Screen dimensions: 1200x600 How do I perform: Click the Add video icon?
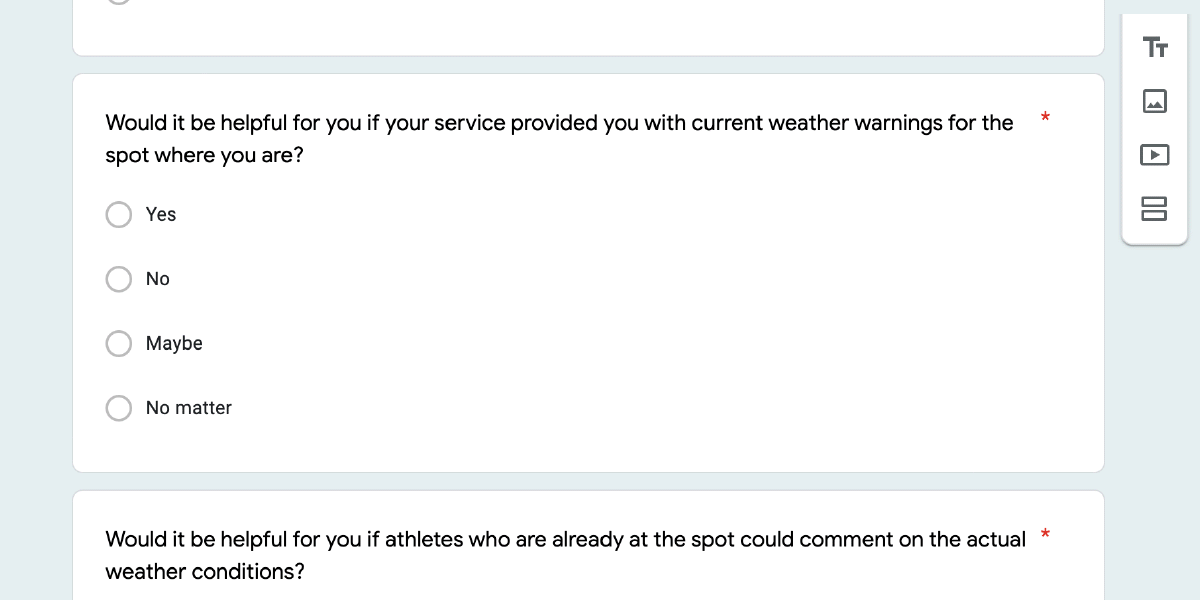pyautogui.click(x=1155, y=155)
